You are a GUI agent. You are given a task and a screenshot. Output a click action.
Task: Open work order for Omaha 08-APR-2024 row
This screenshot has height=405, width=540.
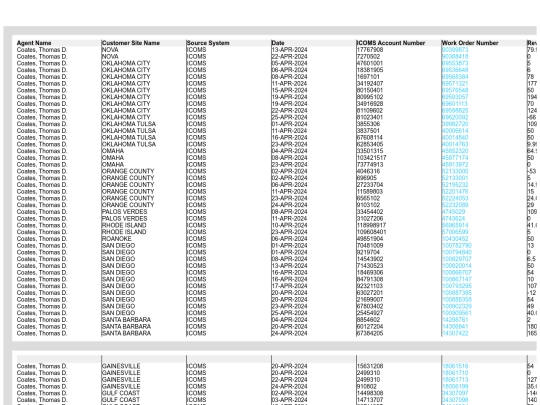coord(455,158)
